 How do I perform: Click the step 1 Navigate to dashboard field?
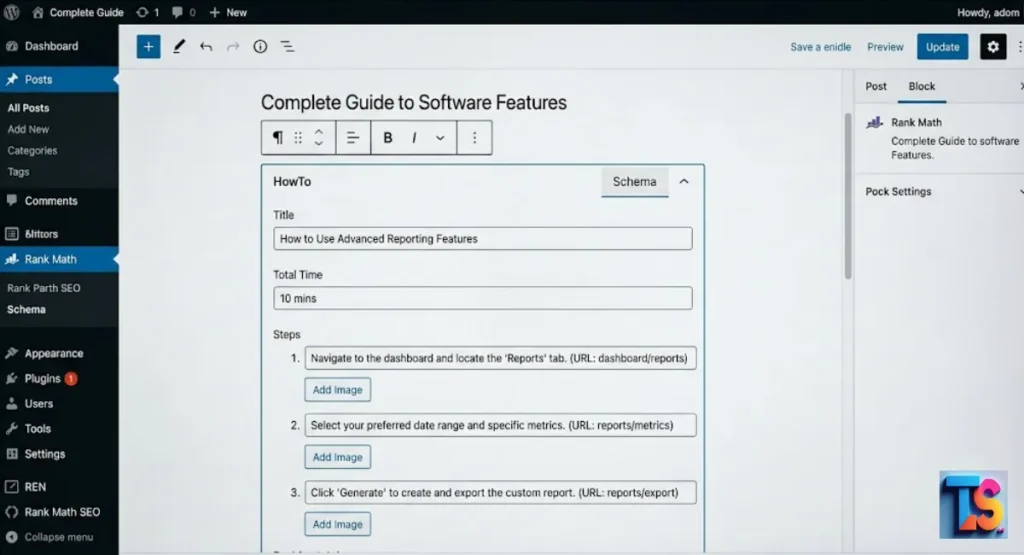pos(500,358)
